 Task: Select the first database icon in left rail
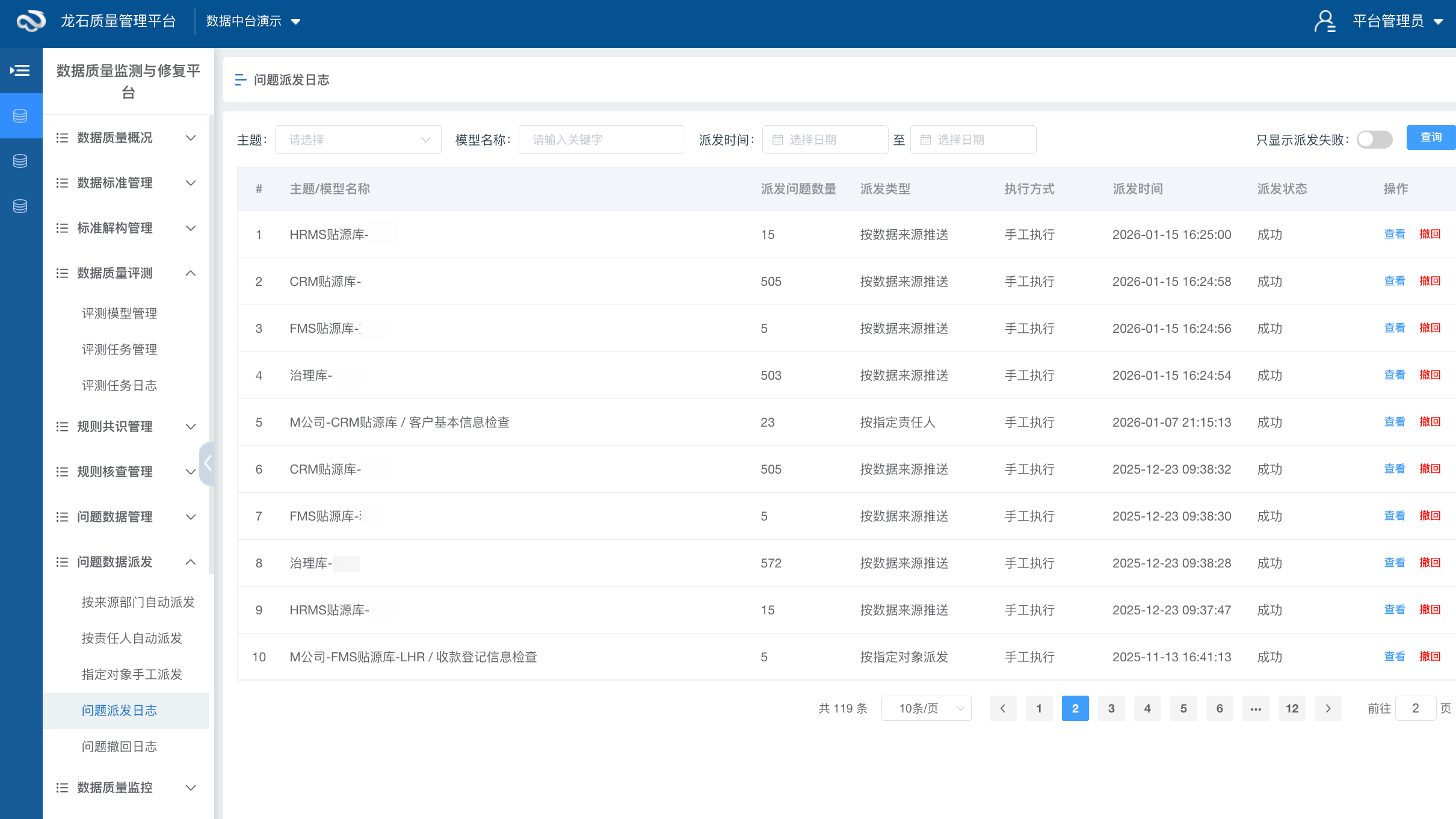[x=21, y=116]
